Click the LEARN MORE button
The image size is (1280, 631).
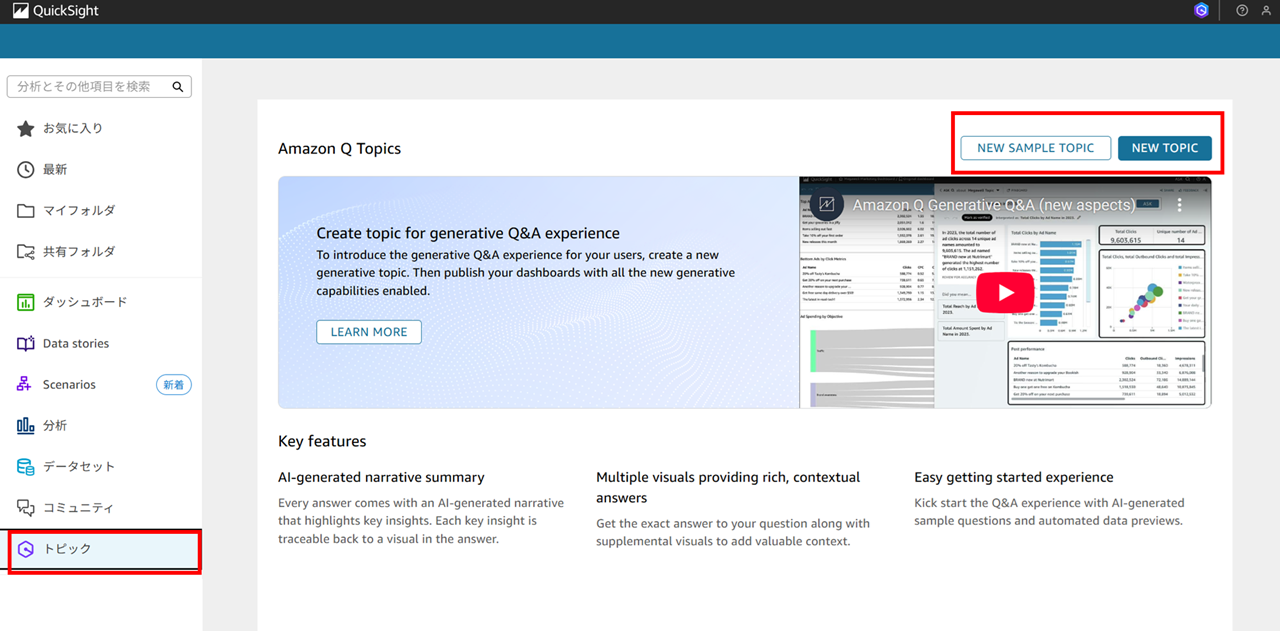(369, 332)
